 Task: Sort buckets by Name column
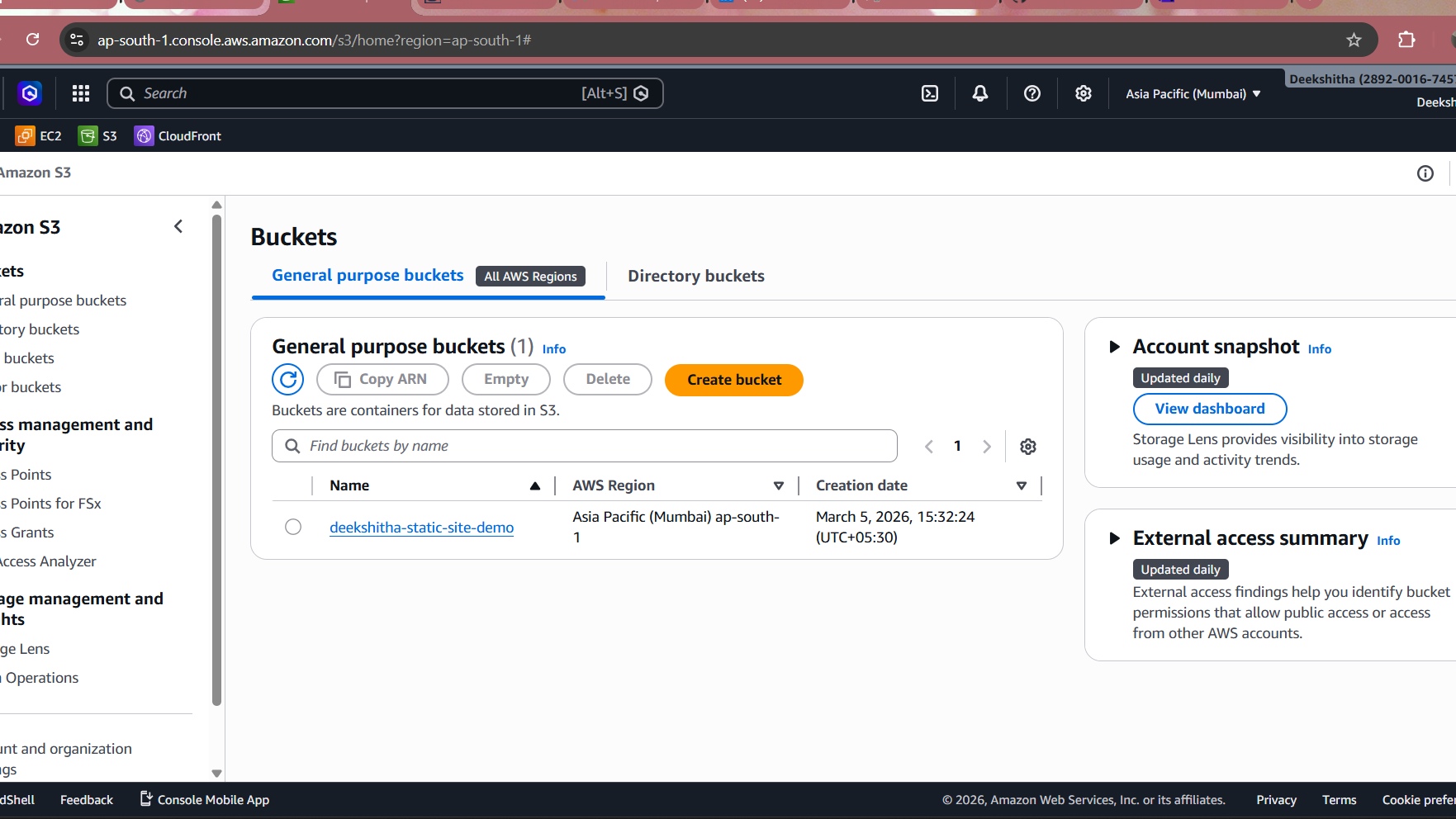tap(534, 485)
